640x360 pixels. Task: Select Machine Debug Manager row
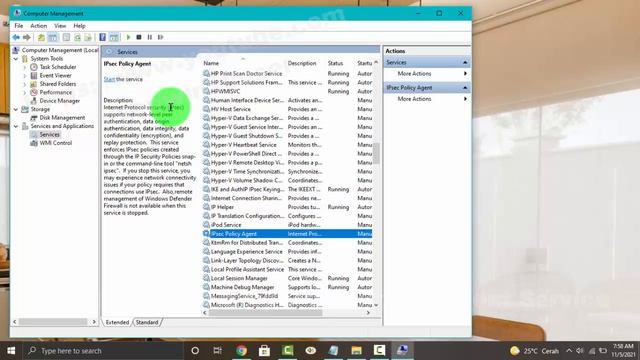pos(287,287)
